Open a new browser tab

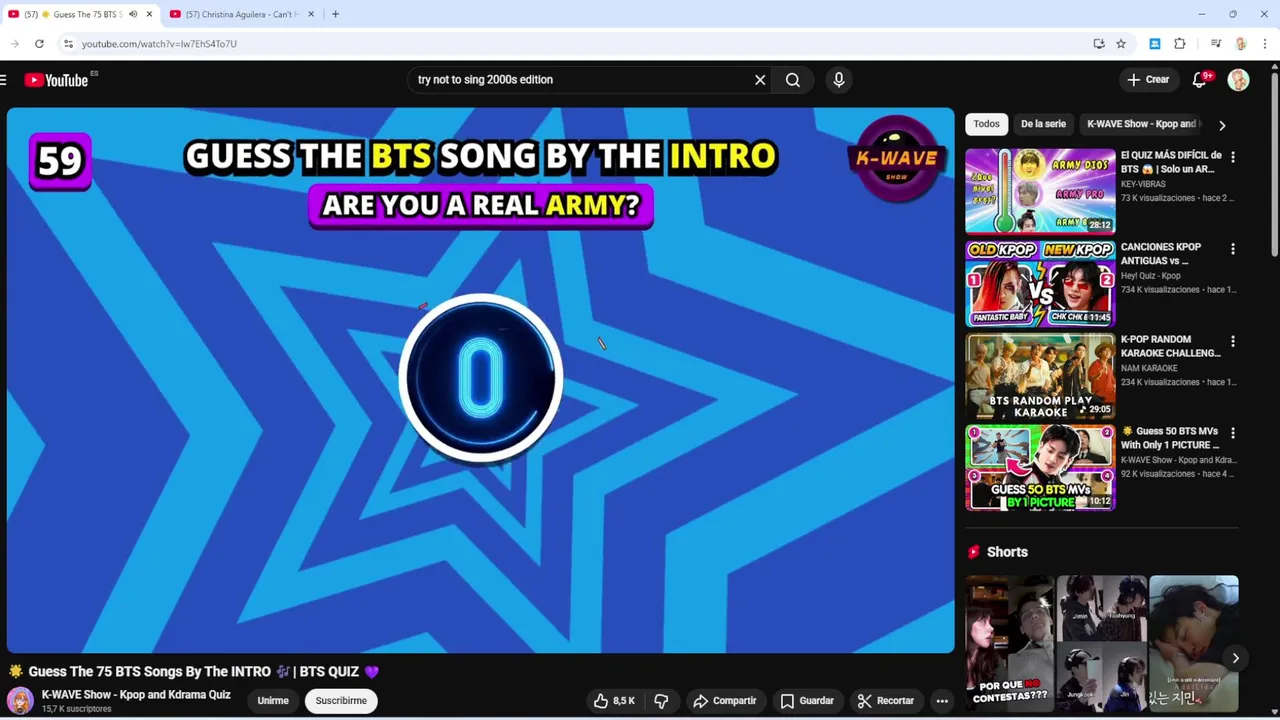pyautogui.click(x=335, y=14)
